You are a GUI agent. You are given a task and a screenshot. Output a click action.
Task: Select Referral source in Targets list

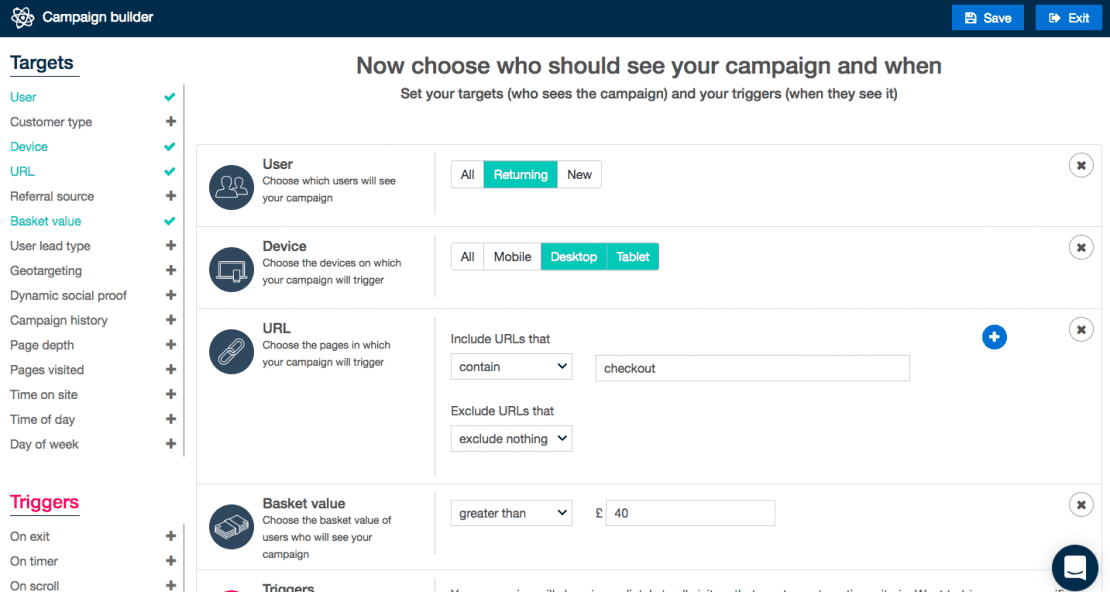click(52, 196)
